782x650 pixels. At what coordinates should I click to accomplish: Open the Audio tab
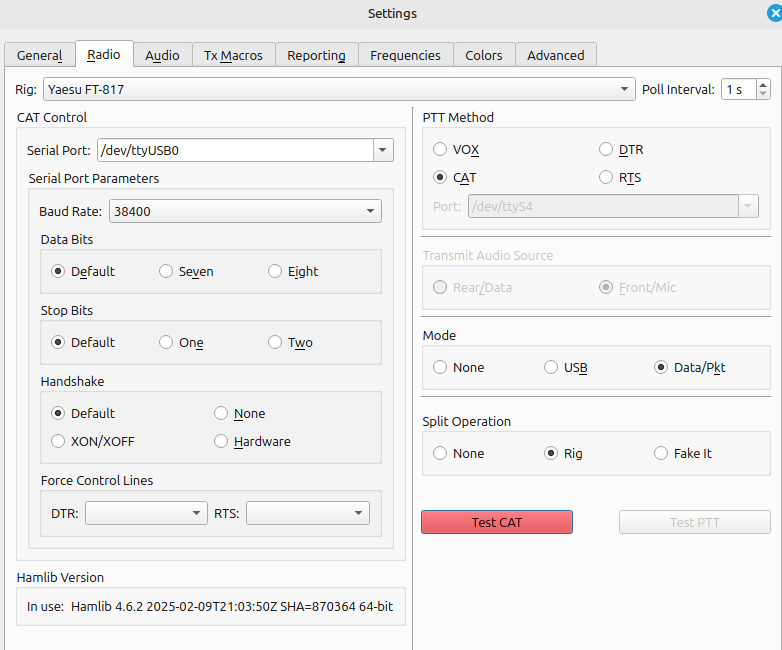162,55
